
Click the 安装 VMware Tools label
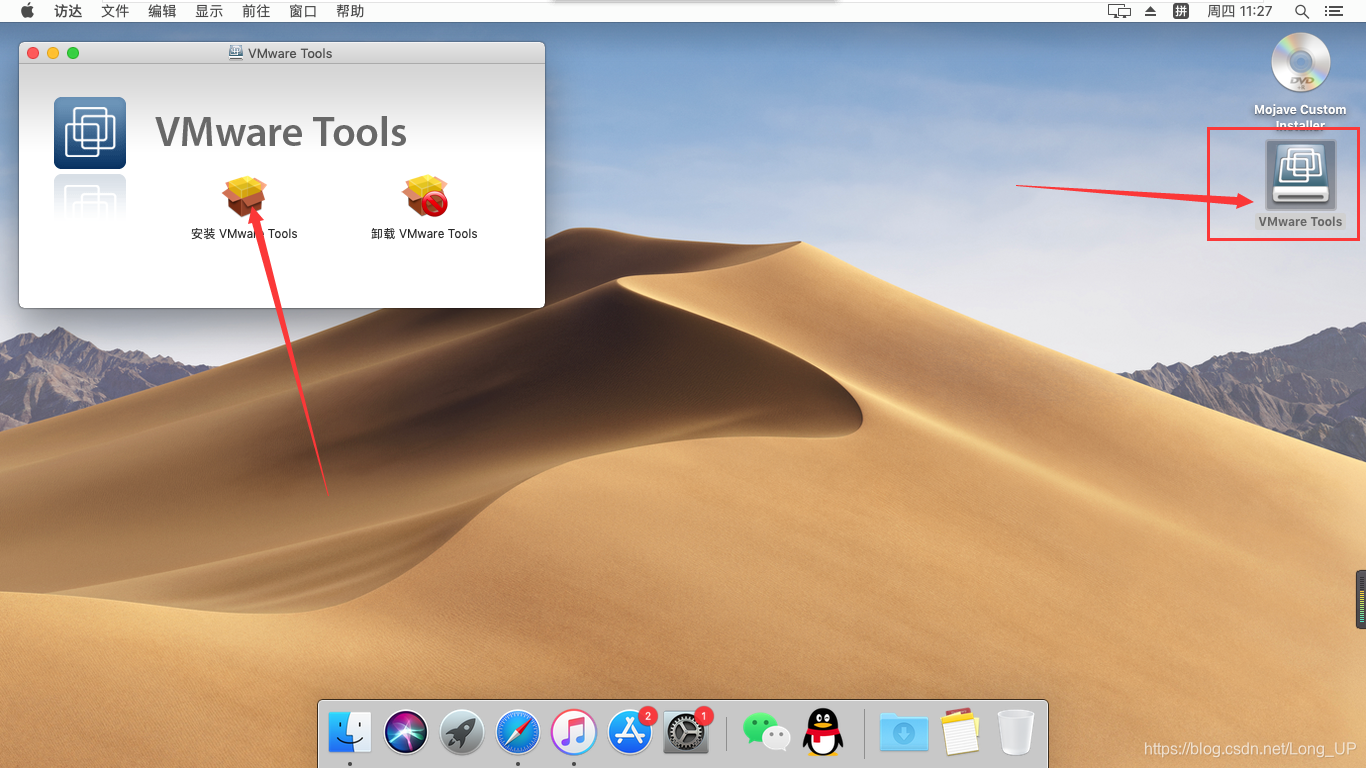244,234
